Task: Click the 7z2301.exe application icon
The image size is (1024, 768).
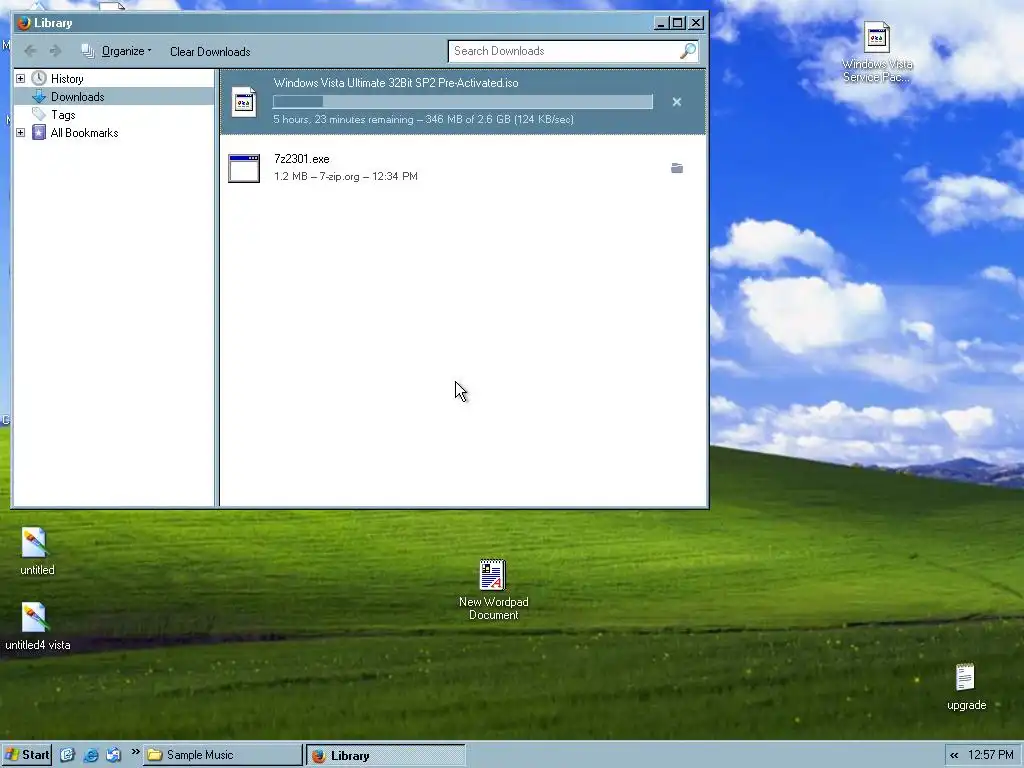Action: (x=244, y=168)
